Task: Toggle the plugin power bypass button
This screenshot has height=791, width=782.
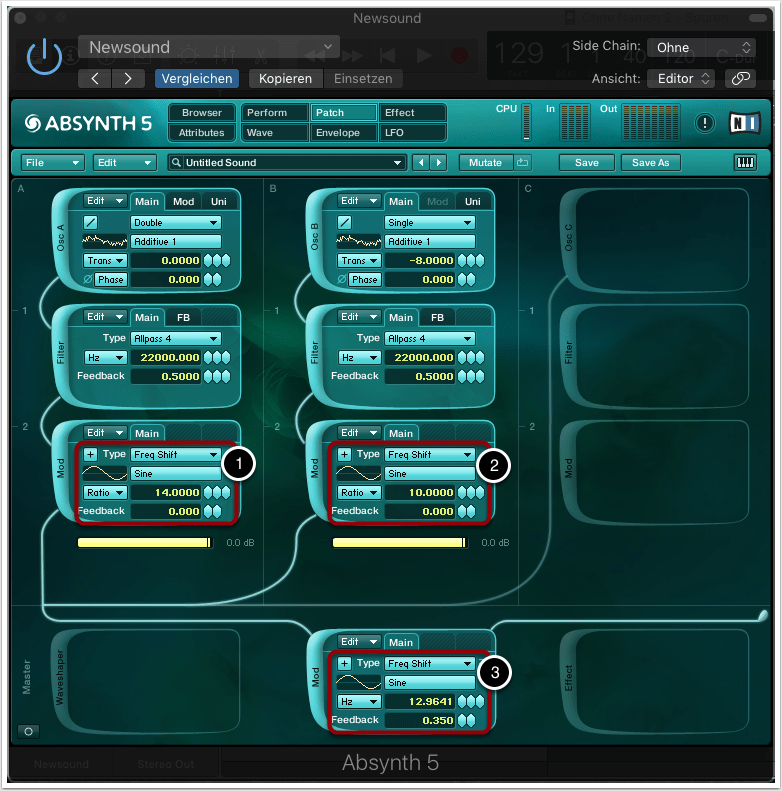Action: click(x=44, y=56)
